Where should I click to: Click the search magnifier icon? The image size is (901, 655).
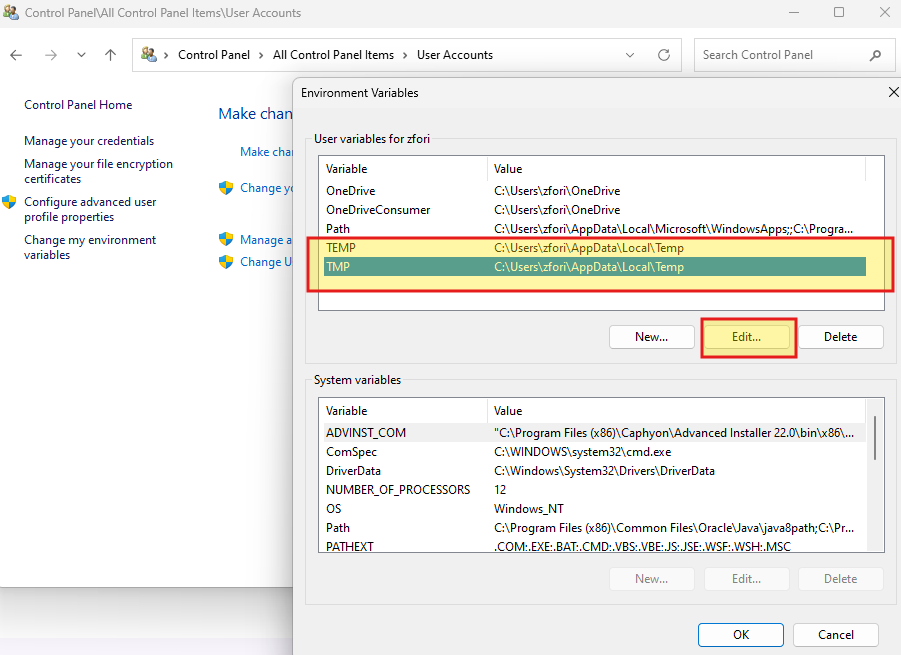tap(876, 55)
